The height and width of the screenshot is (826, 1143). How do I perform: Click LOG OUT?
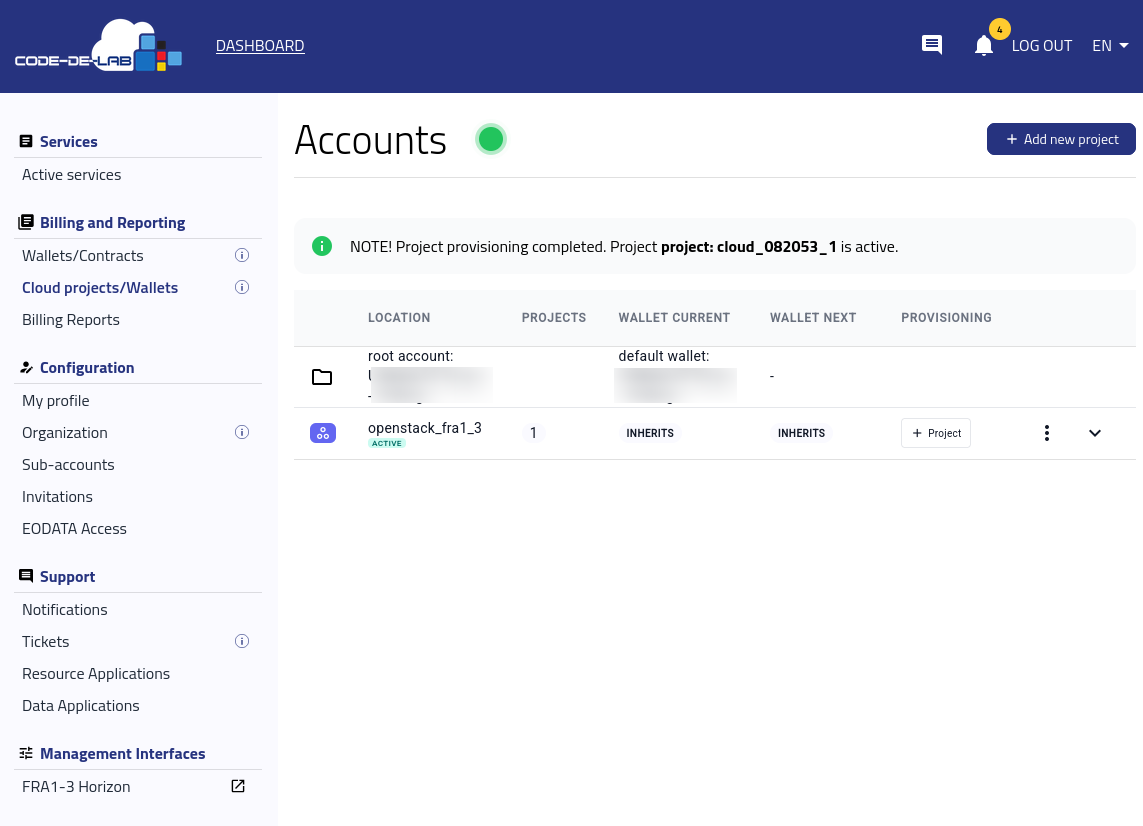1042,46
